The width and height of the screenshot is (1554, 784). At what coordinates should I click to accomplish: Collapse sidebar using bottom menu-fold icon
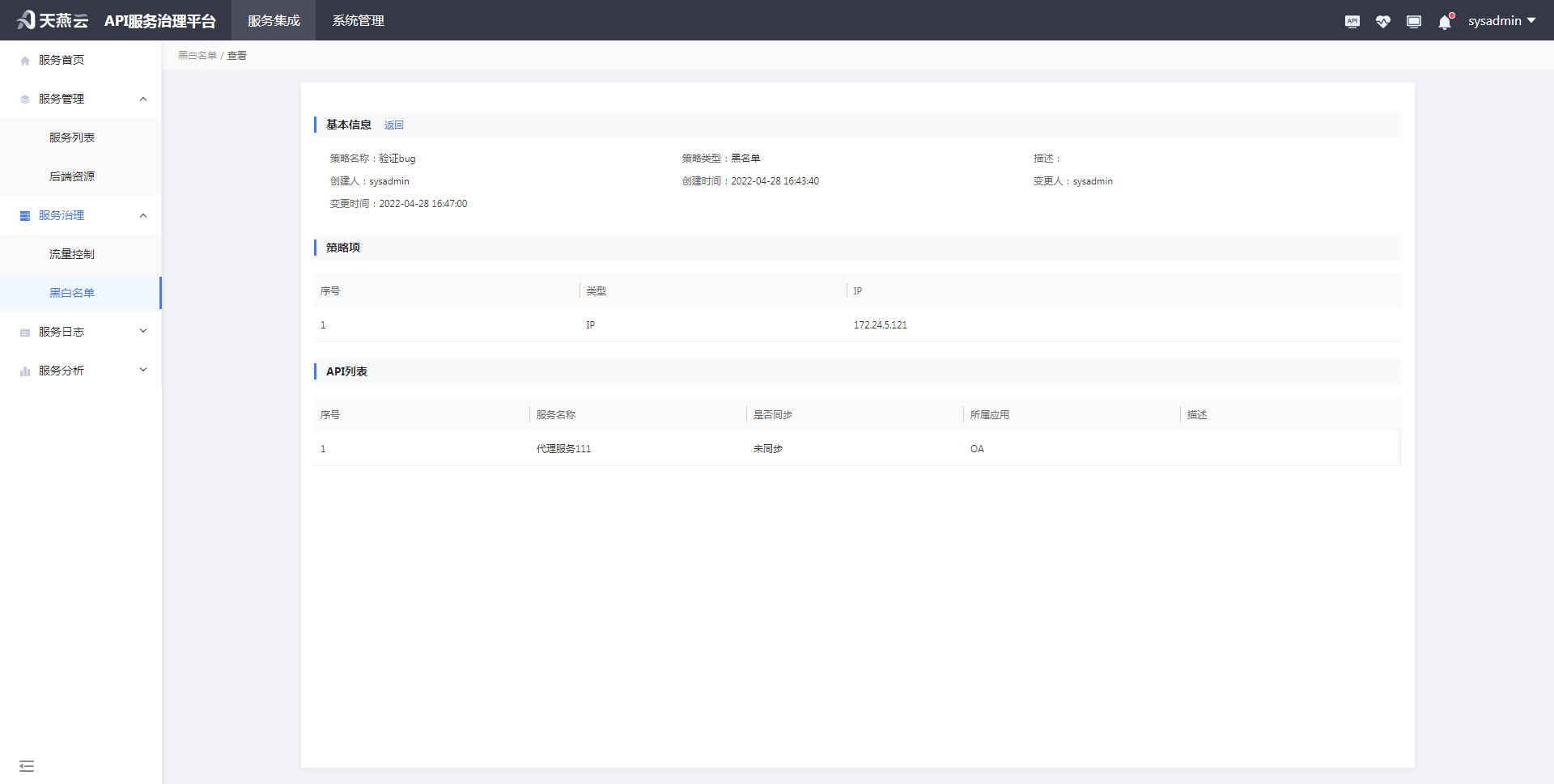[27, 765]
